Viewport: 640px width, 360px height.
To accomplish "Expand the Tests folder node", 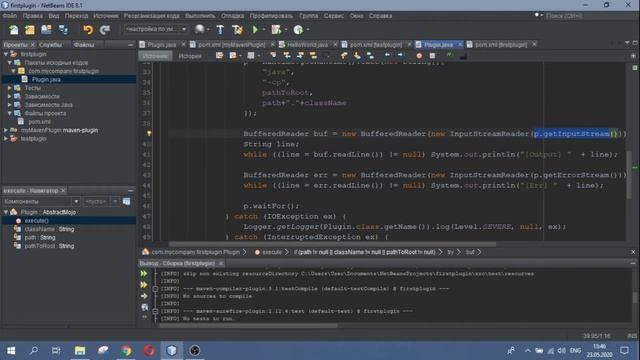I will click(9, 88).
